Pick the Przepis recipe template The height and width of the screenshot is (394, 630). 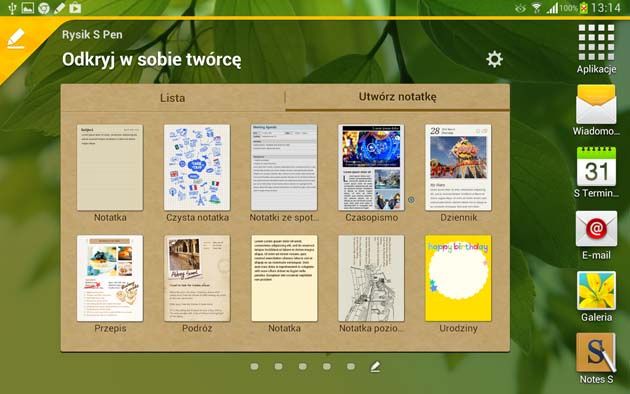(110, 284)
